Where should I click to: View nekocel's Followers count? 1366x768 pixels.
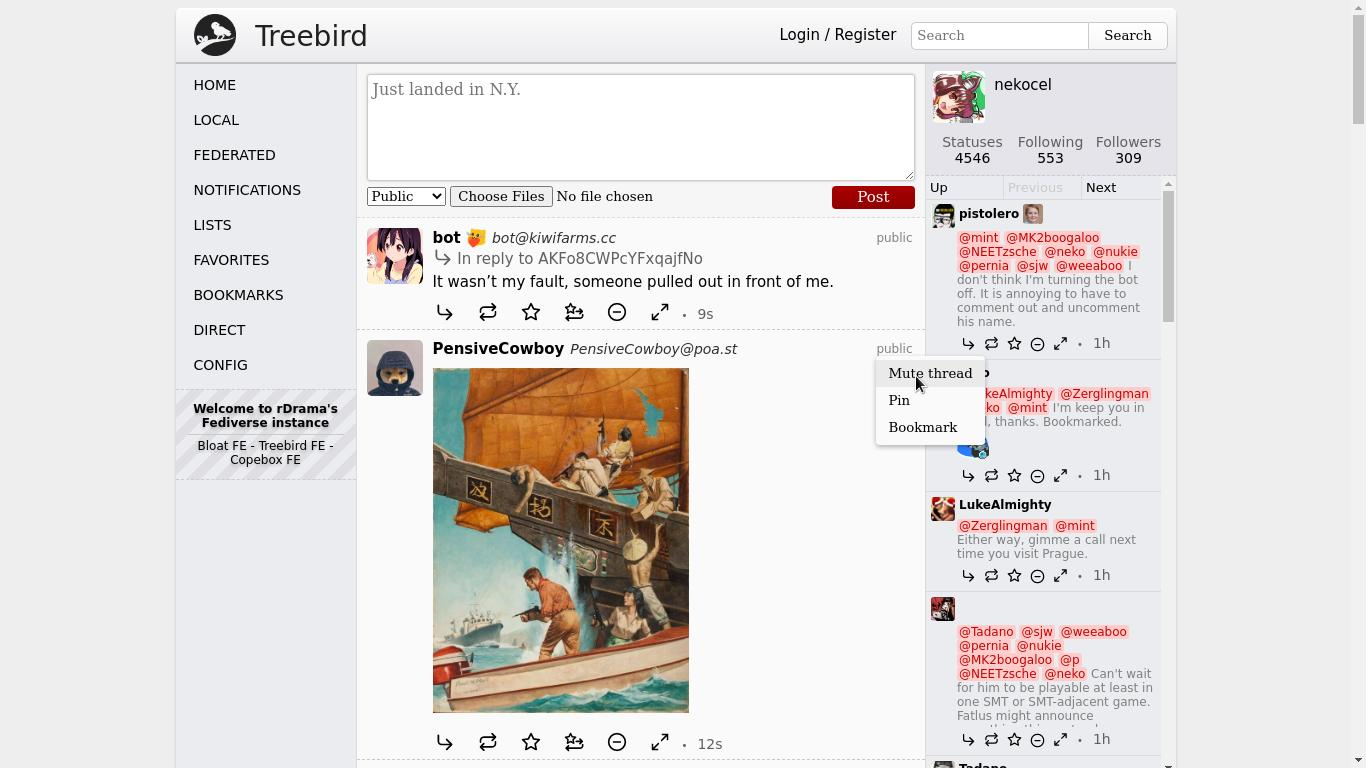click(x=1128, y=150)
